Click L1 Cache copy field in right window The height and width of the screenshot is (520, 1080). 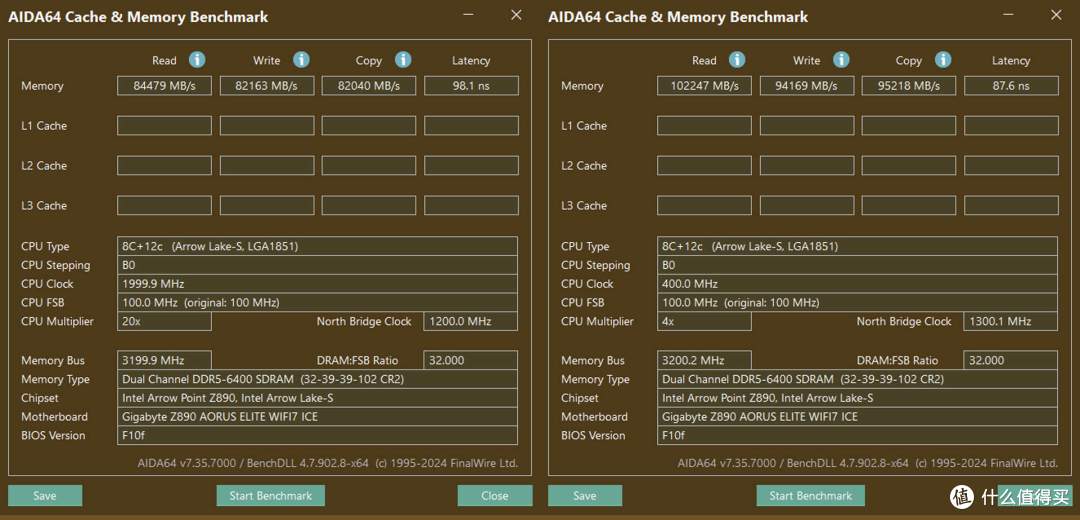tap(908, 125)
